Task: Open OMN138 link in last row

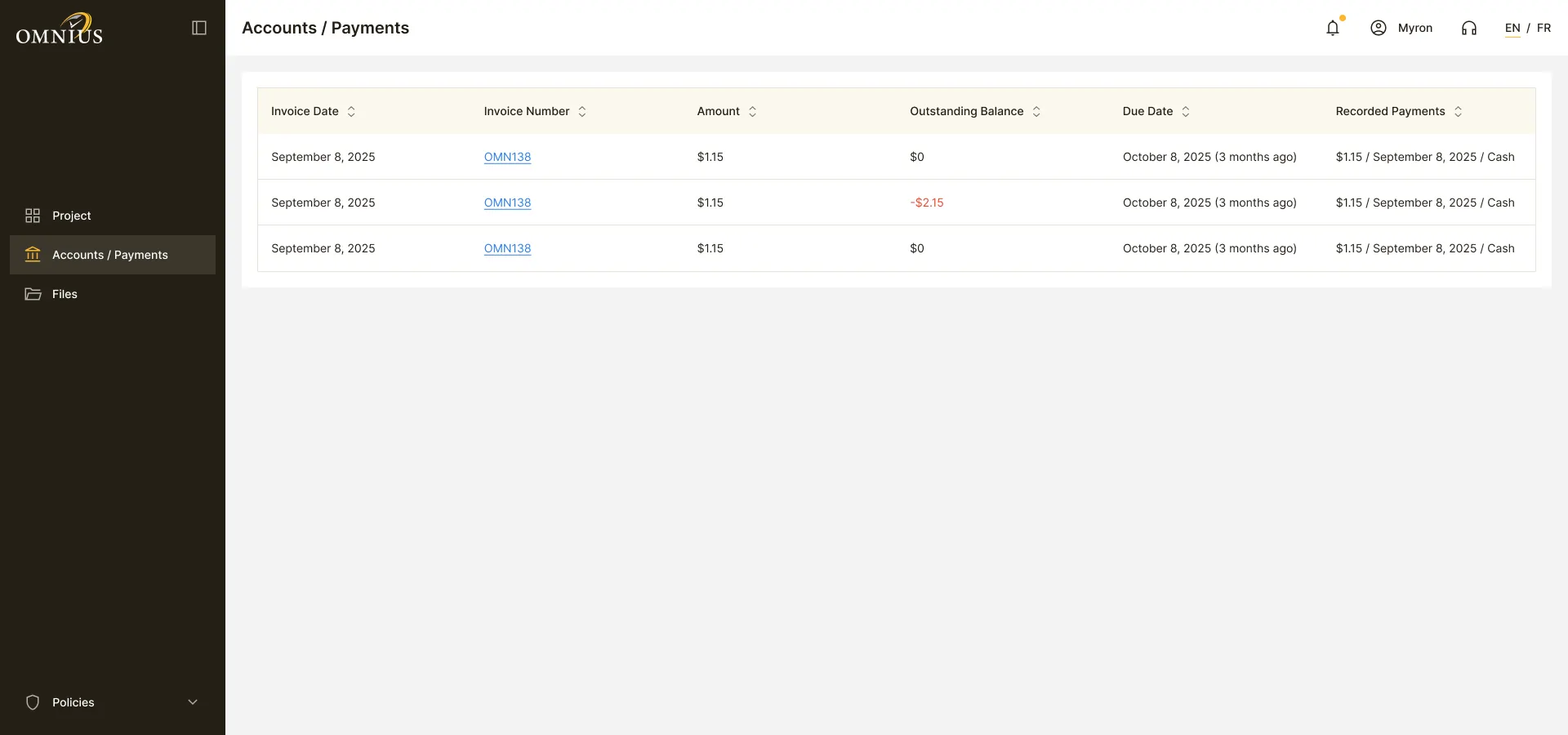Action: (507, 248)
